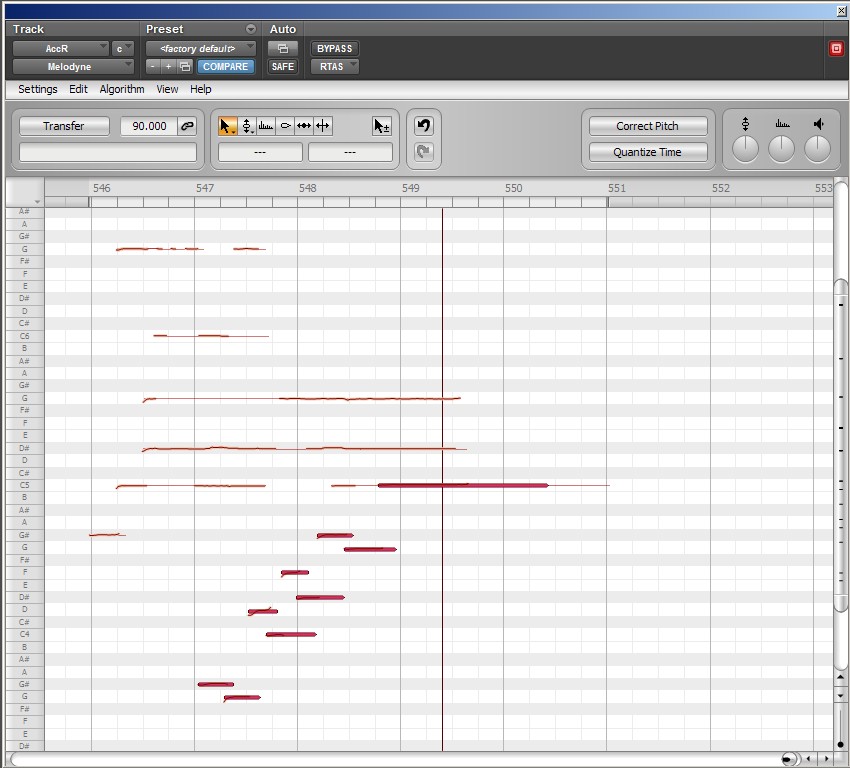Click the volume knob under speaker icon

(818, 149)
